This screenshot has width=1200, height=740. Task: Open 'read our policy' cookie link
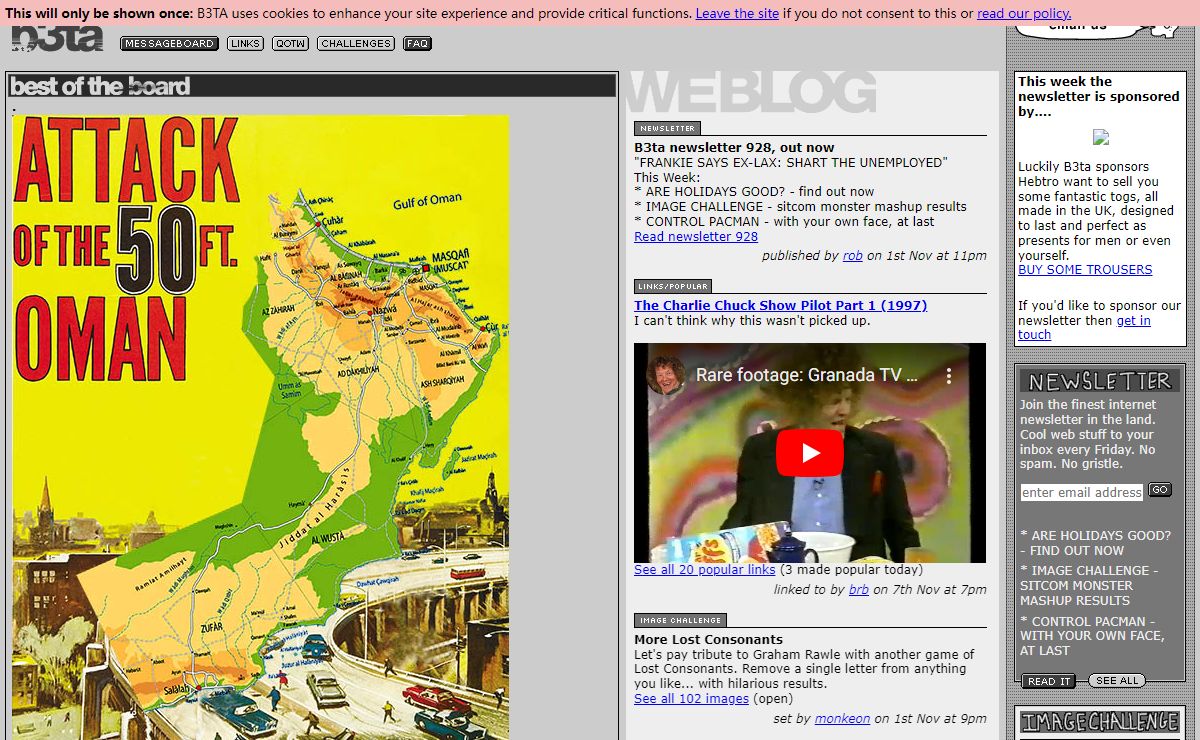[1024, 13]
